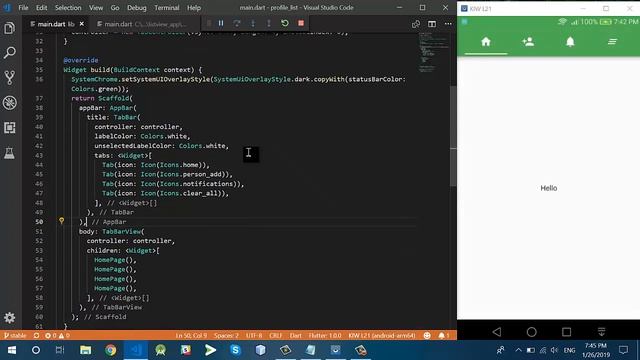Open notifications bell in status bar

(444, 336)
